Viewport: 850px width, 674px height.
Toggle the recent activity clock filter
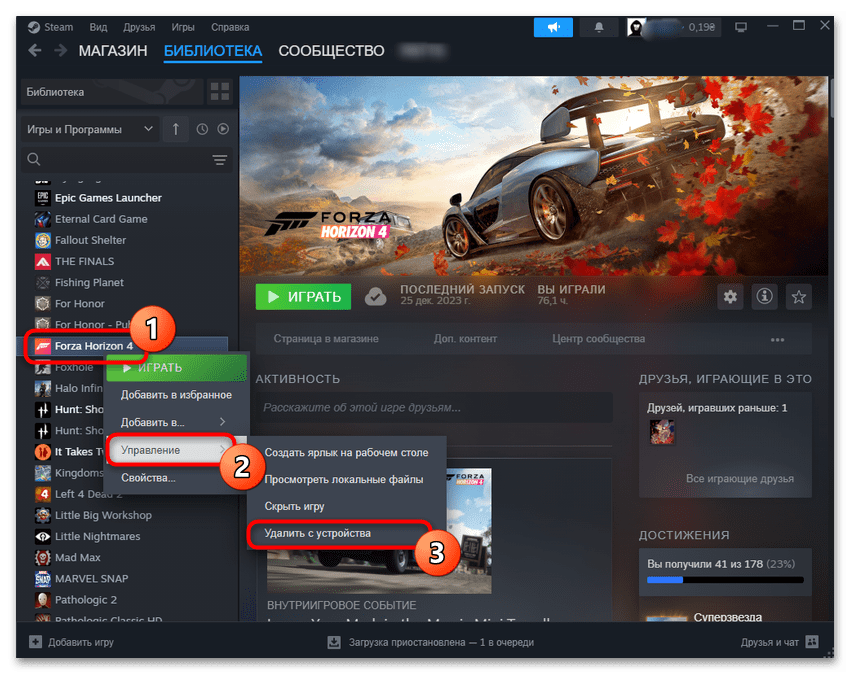click(x=202, y=129)
